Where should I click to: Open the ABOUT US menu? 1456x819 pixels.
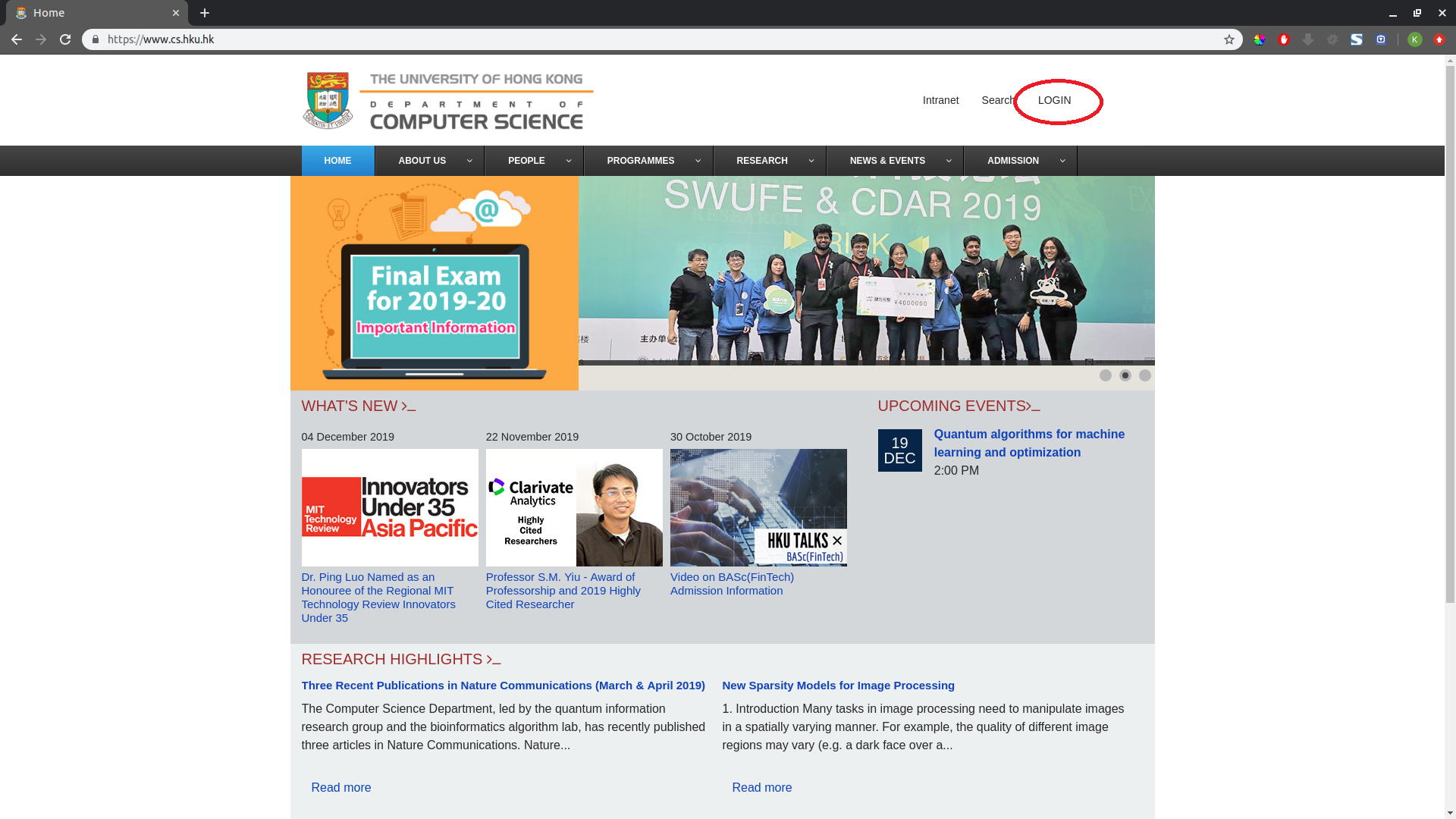pos(422,161)
